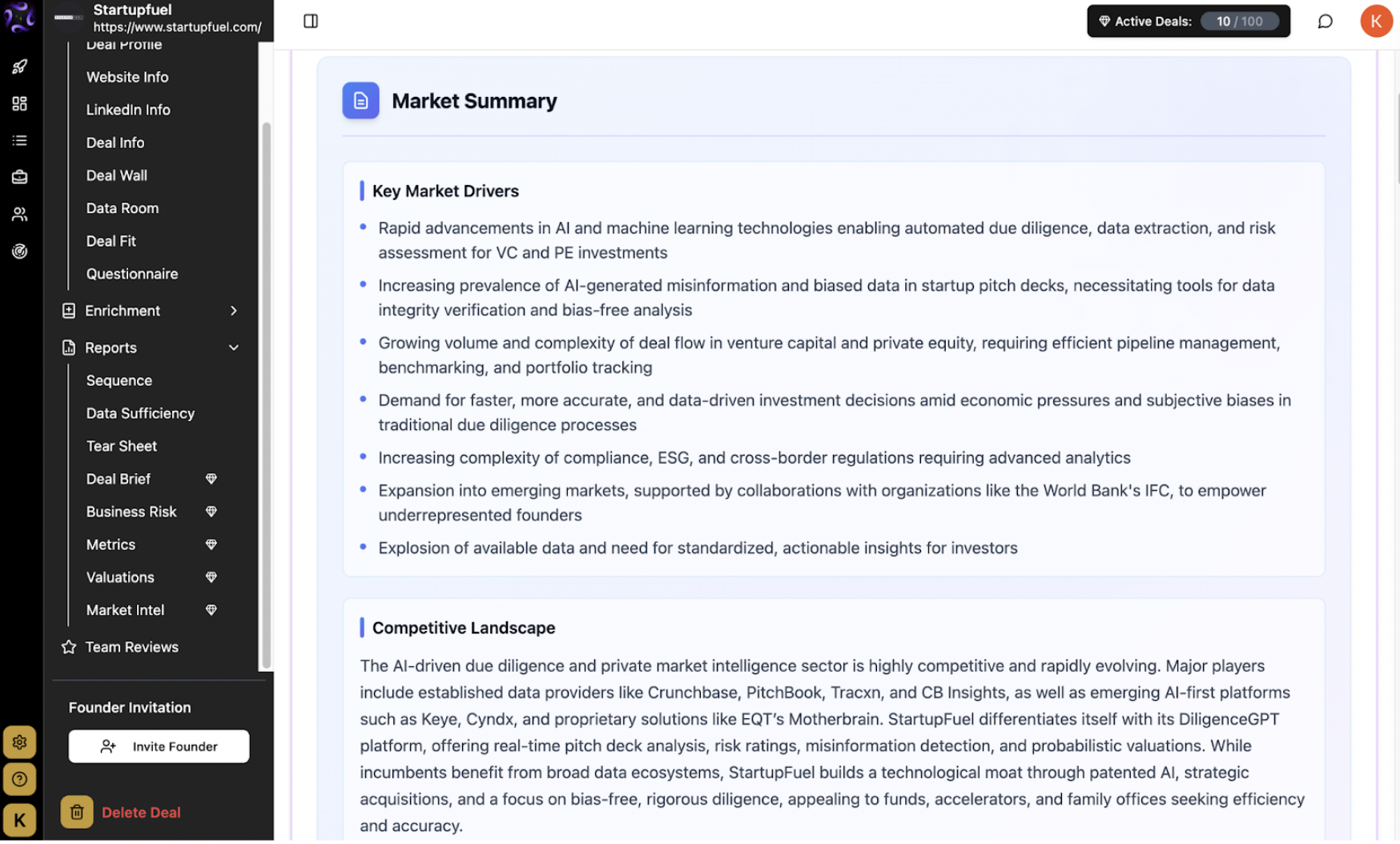Open the Market Intel report
1400x844 pixels.
point(125,610)
